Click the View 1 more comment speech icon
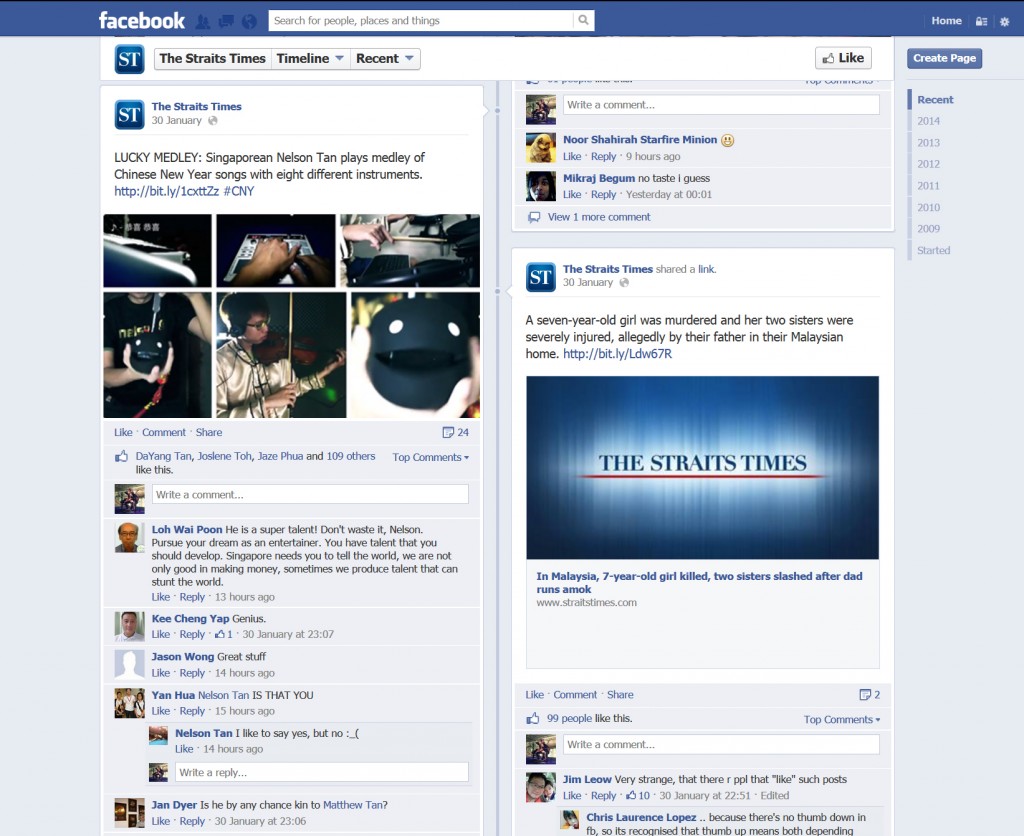Image resolution: width=1024 pixels, height=836 pixels. pyautogui.click(x=534, y=217)
